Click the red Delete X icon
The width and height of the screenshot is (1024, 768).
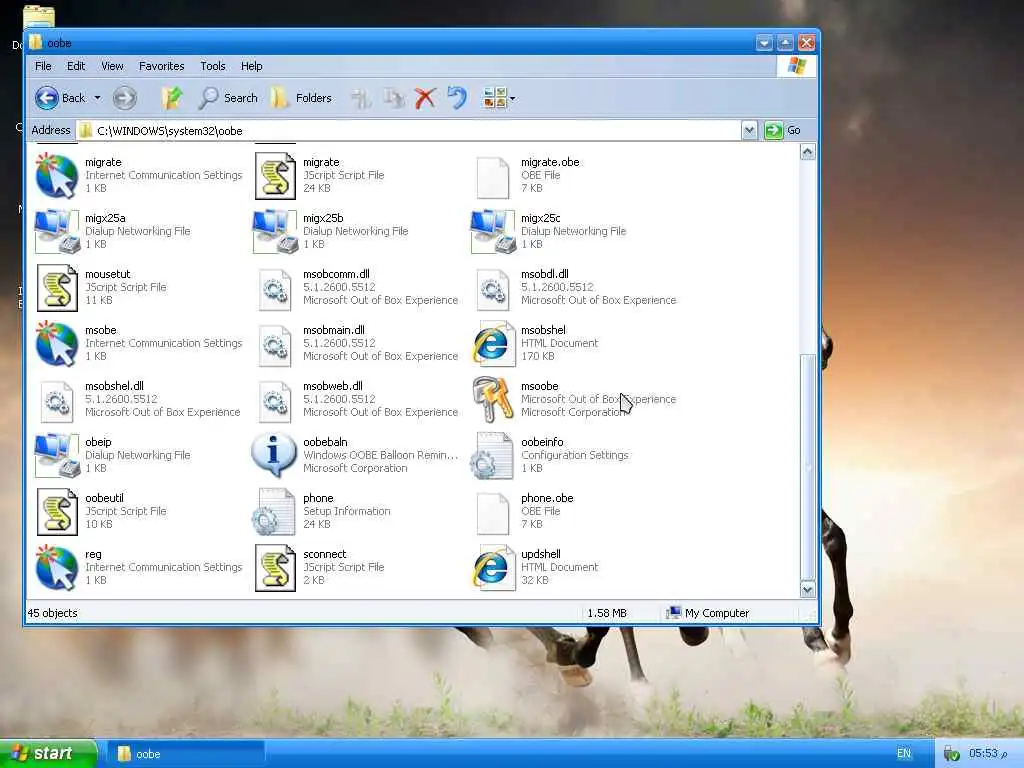(425, 98)
